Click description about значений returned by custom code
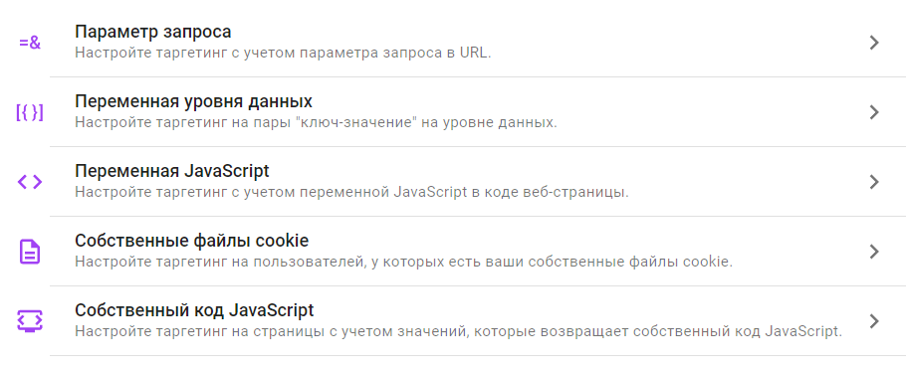Viewport: 906px width, 376px height. 459,333
